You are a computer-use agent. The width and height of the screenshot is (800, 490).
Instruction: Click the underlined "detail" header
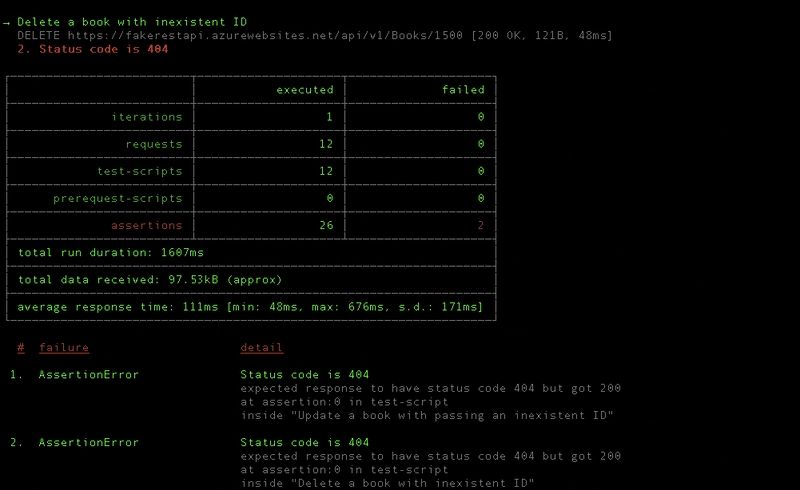(261, 348)
